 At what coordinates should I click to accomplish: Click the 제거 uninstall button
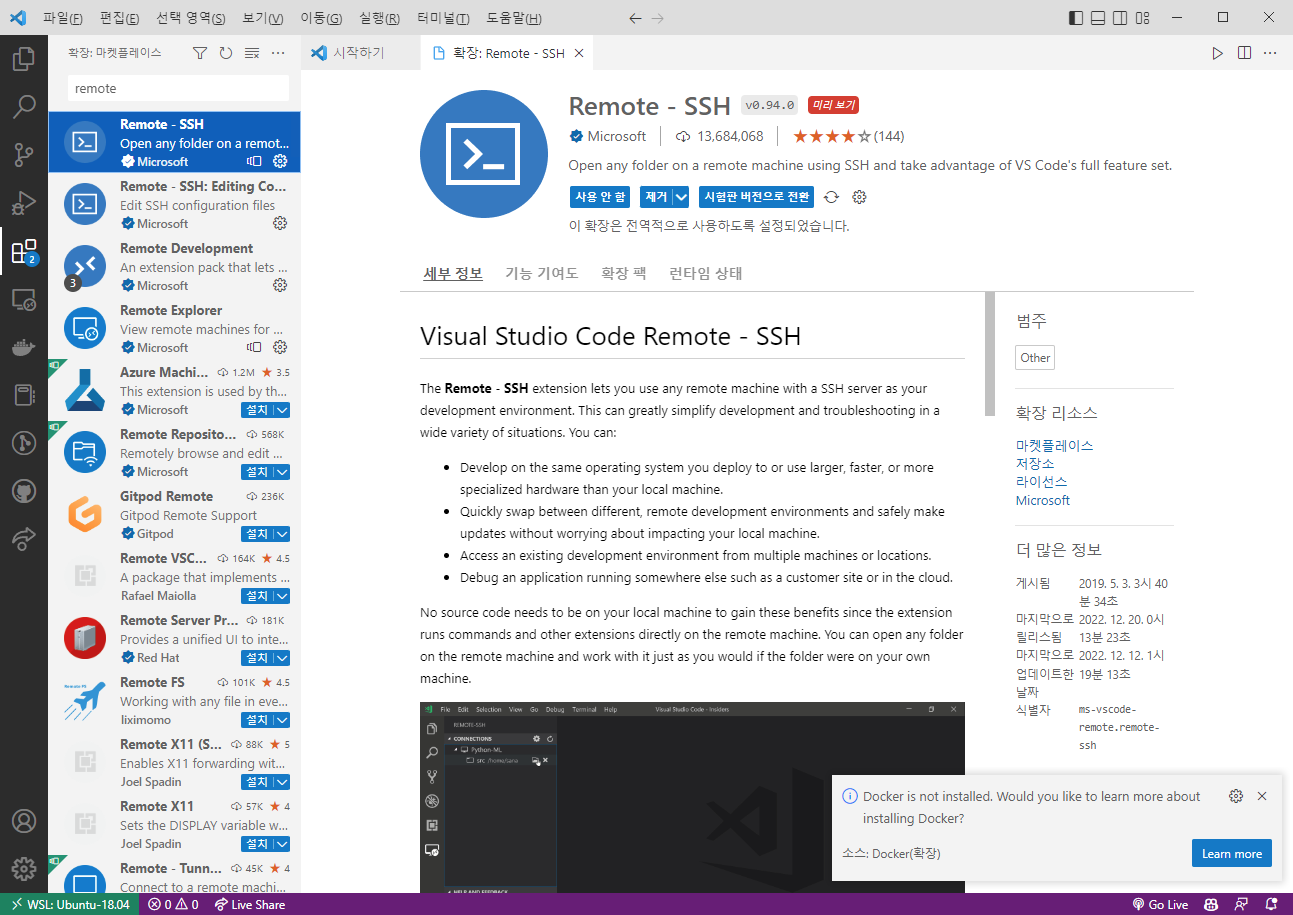656,197
